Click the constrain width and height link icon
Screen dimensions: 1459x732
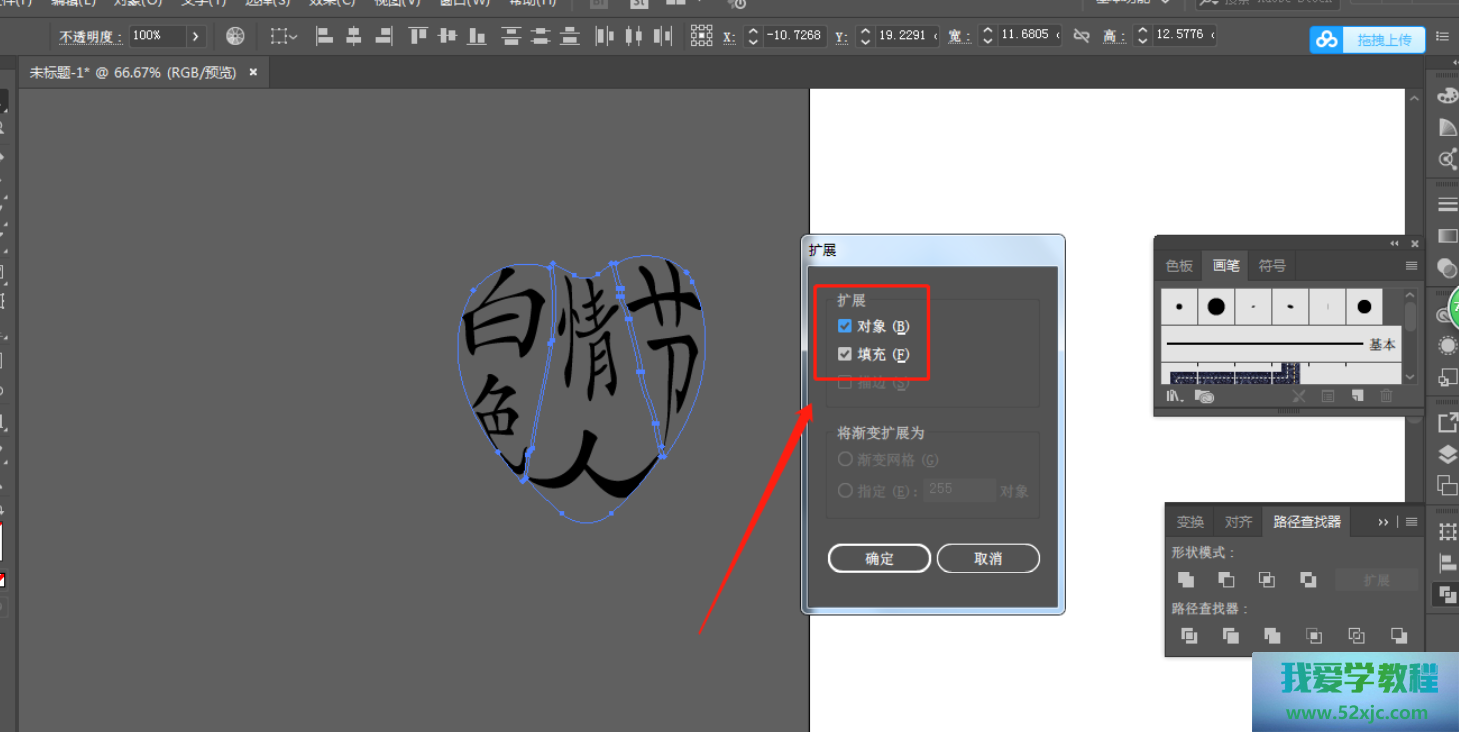(1081, 36)
